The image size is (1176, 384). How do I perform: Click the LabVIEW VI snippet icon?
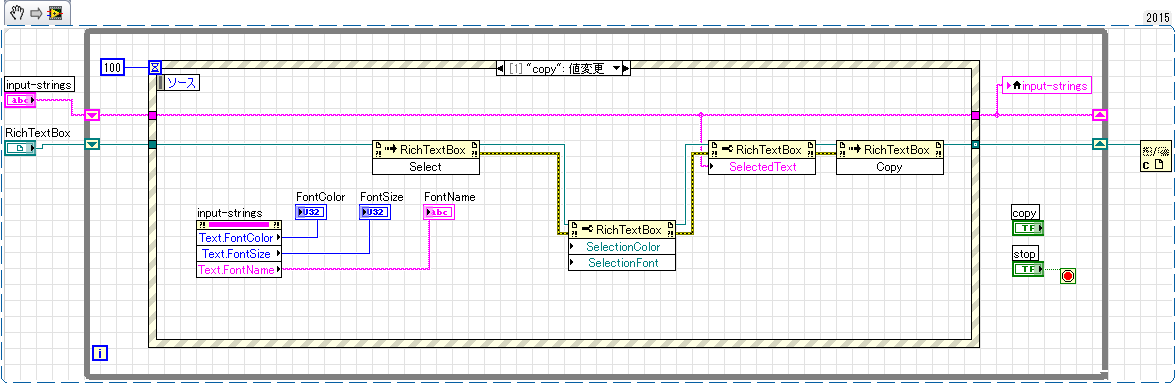[x=55, y=13]
